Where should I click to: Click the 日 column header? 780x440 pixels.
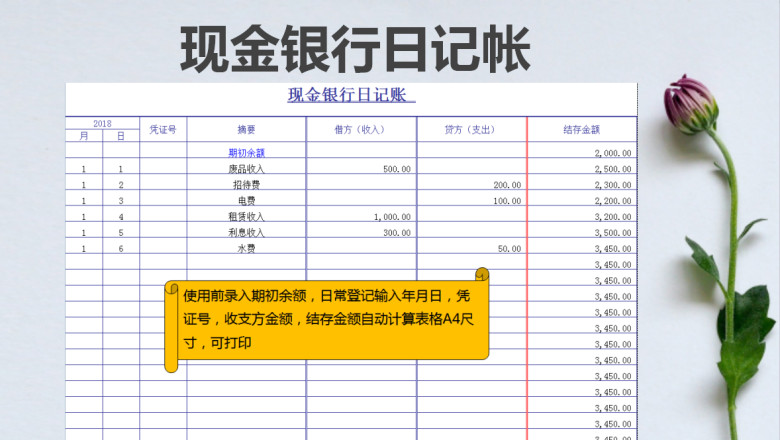[x=121, y=136]
